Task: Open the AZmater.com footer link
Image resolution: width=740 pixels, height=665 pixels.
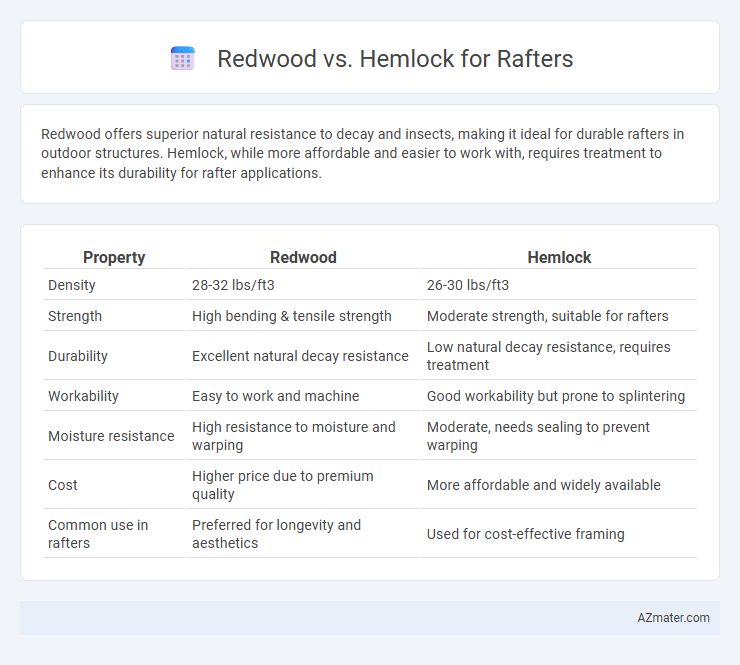Action: (673, 618)
